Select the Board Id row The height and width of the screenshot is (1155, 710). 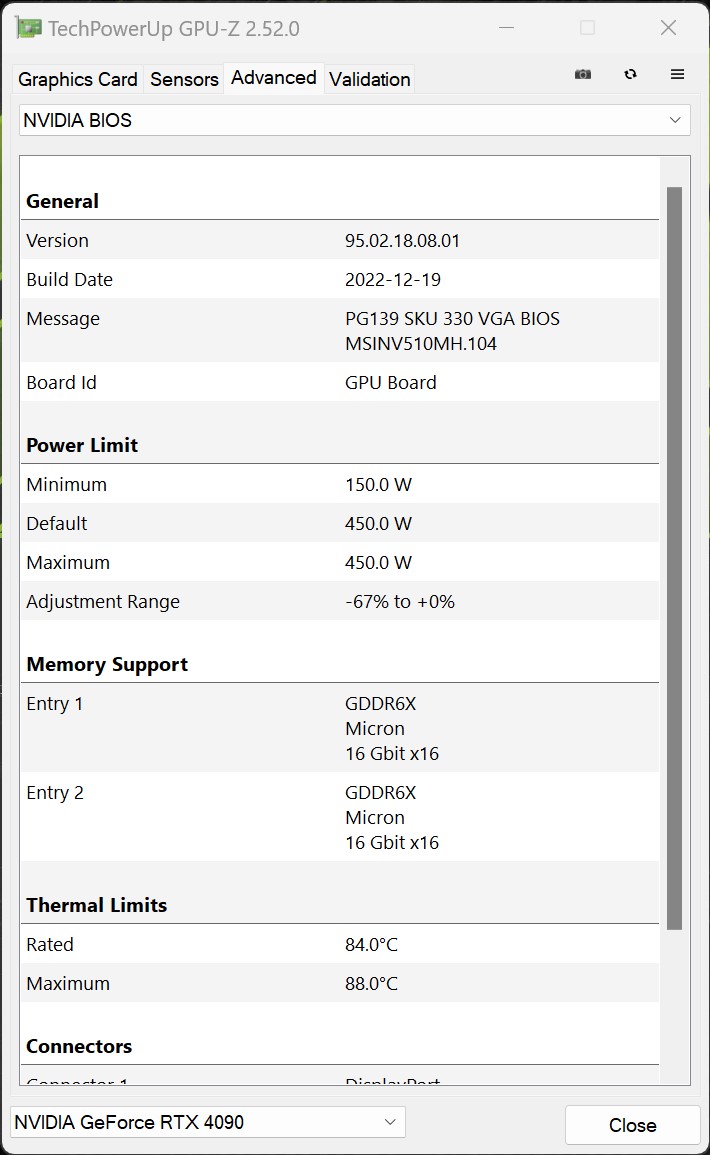[x=339, y=382]
